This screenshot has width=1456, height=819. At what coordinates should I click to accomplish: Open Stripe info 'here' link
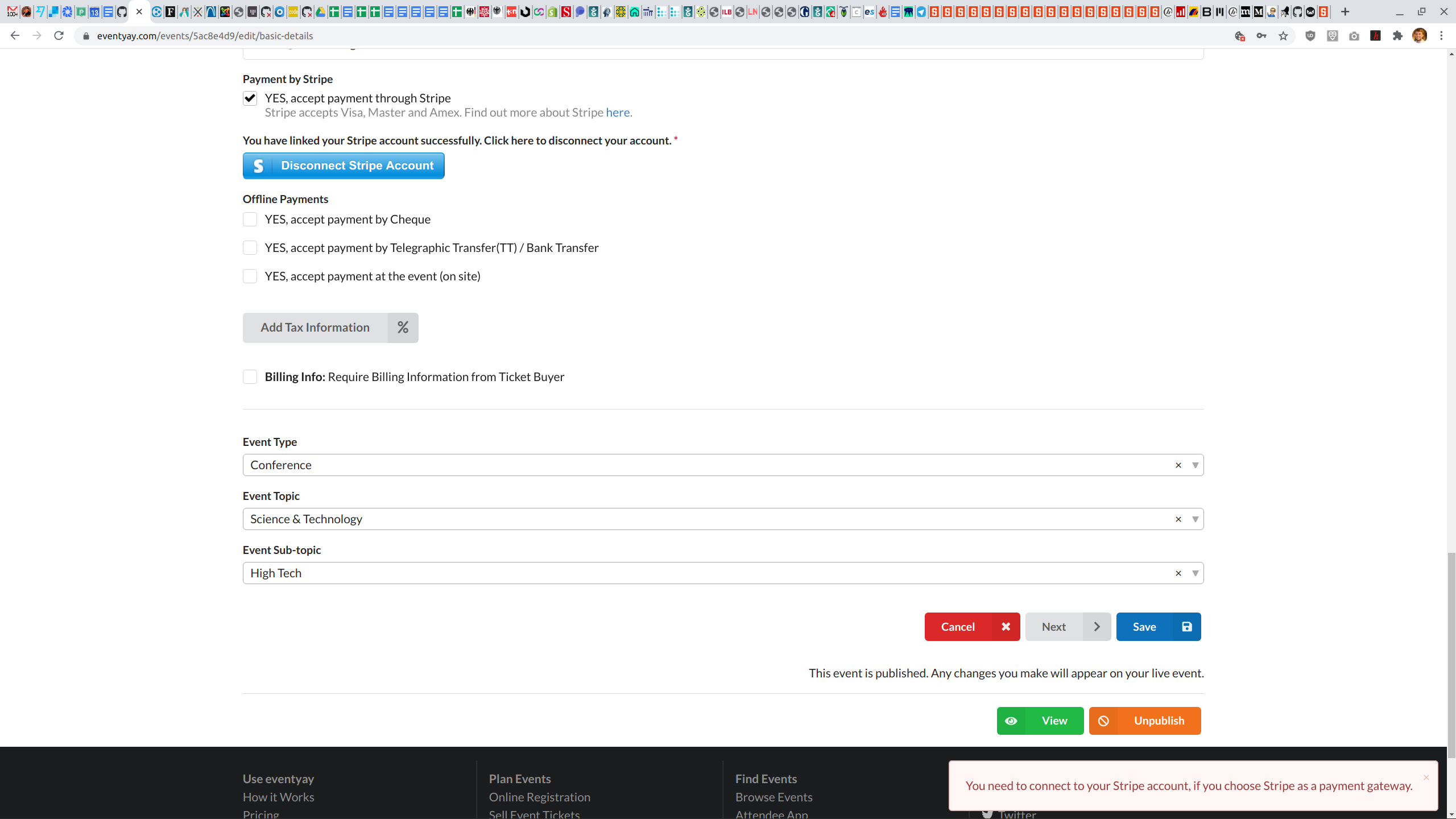(x=618, y=113)
